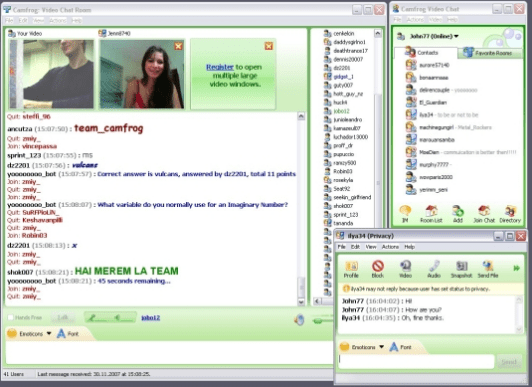532x387 pixels.
Task: Open jobo12 link beside talk controls
Action: tap(150, 318)
